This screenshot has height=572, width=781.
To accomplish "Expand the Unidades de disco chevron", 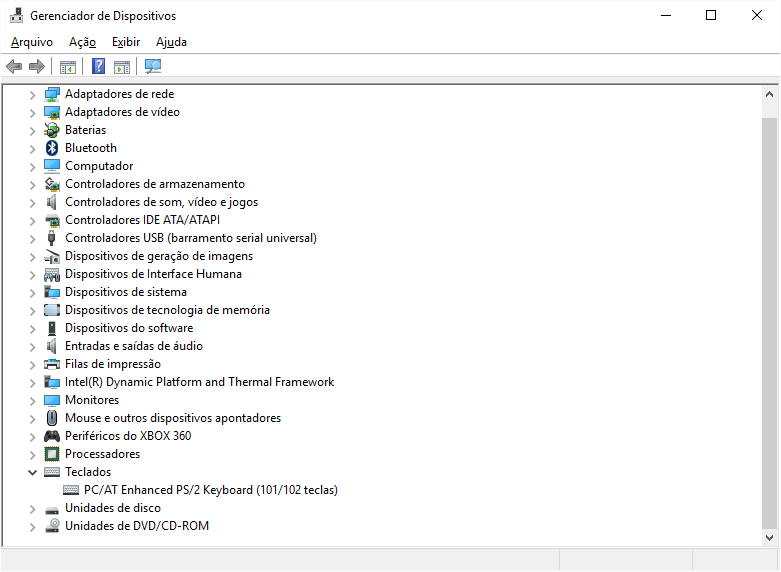I will pyautogui.click(x=32, y=509).
